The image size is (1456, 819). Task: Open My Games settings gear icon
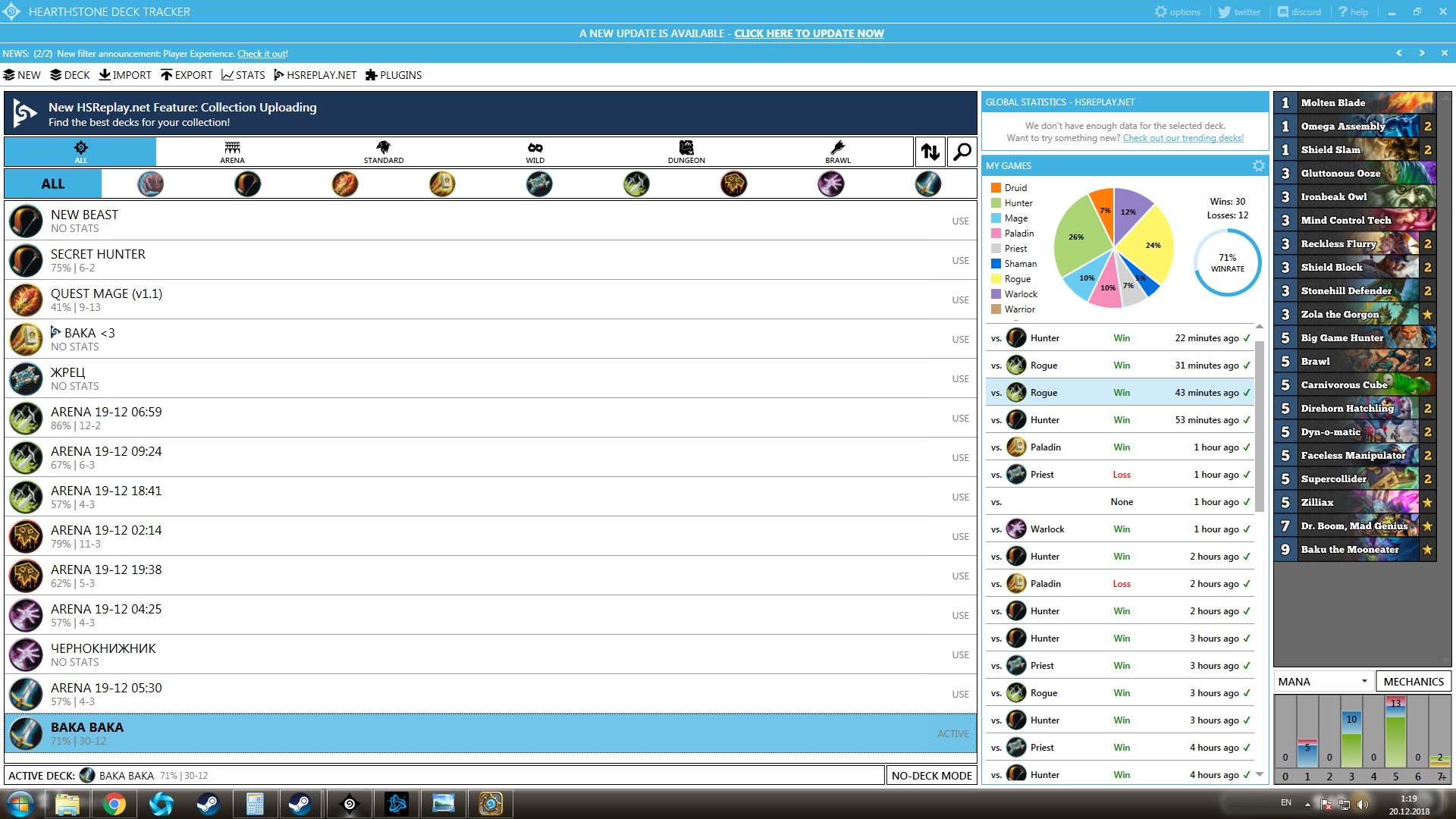(1259, 165)
